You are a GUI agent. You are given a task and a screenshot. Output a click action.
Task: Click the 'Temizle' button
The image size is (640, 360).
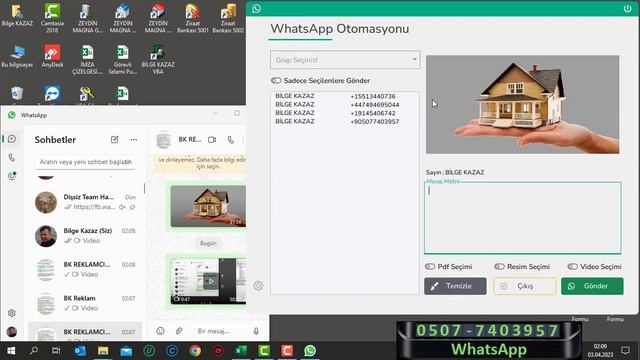(455, 286)
